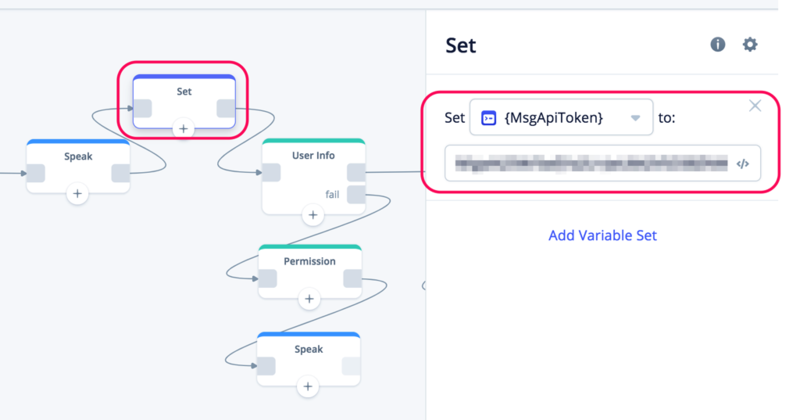Add a step below bottom Speak block
800x420 pixels.
click(x=308, y=386)
